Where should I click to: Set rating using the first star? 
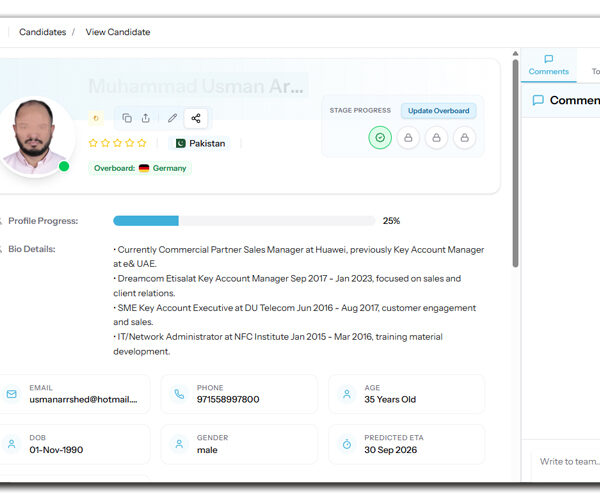coord(93,143)
